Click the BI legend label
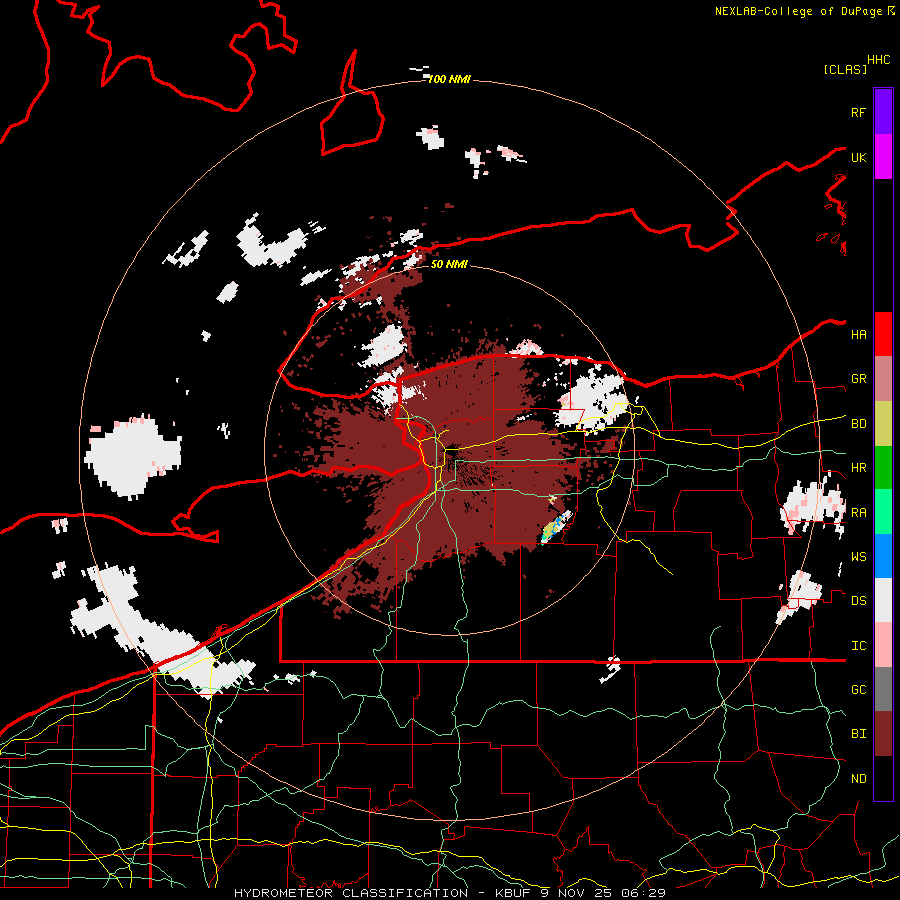The image size is (900, 900). coord(858,734)
